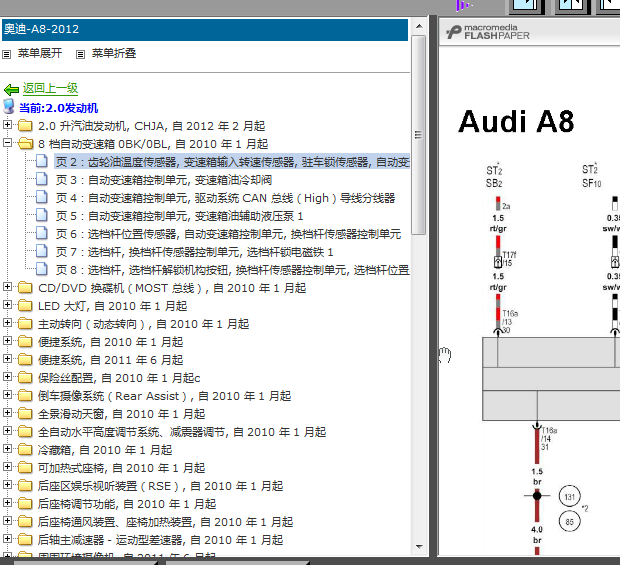Expand the 后座椅通风装置 folder node
This screenshot has height=565, width=620.
(7, 521)
